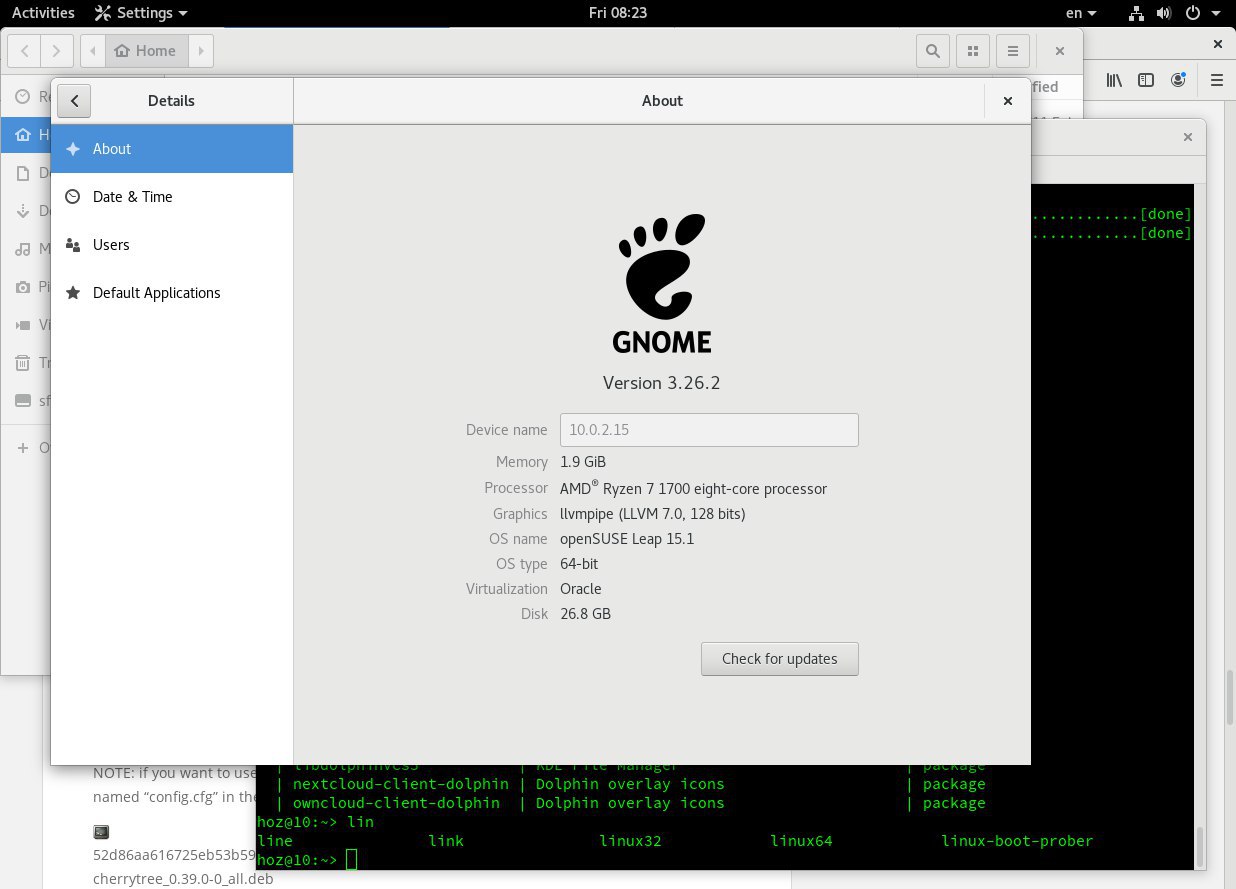1236x889 pixels.
Task: Toggle grid view in Files window
Action: point(973,51)
